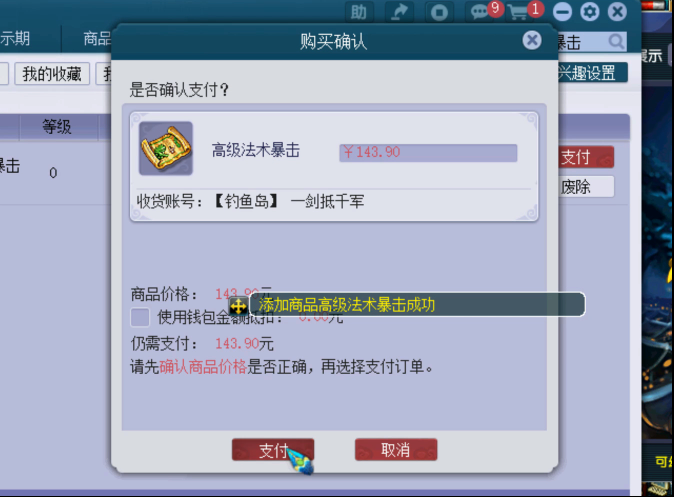Image resolution: width=674 pixels, height=497 pixels.
Task: Confirm payment with the 支付 button in dialog
Action: 273,450
